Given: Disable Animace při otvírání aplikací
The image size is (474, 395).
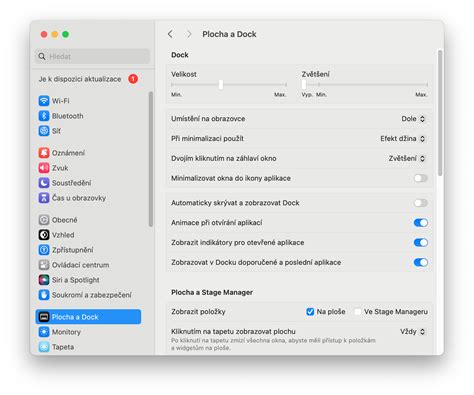Looking at the screenshot, I should (x=420, y=223).
